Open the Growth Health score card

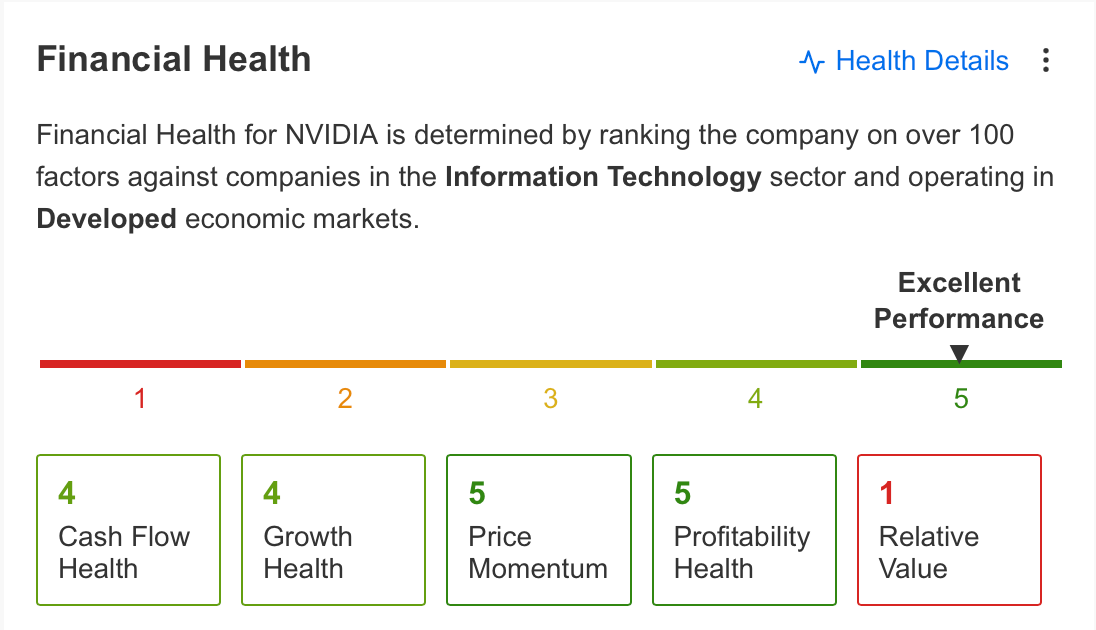[333, 529]
